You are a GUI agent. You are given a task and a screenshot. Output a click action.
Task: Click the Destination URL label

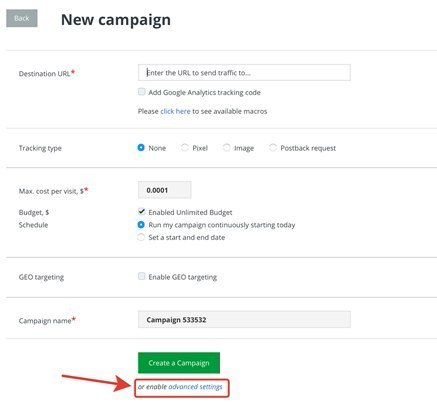click(x=44, y=74)
